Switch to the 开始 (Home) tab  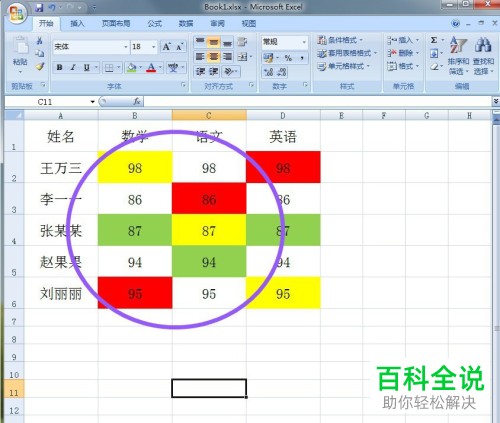tap(46, 23)
